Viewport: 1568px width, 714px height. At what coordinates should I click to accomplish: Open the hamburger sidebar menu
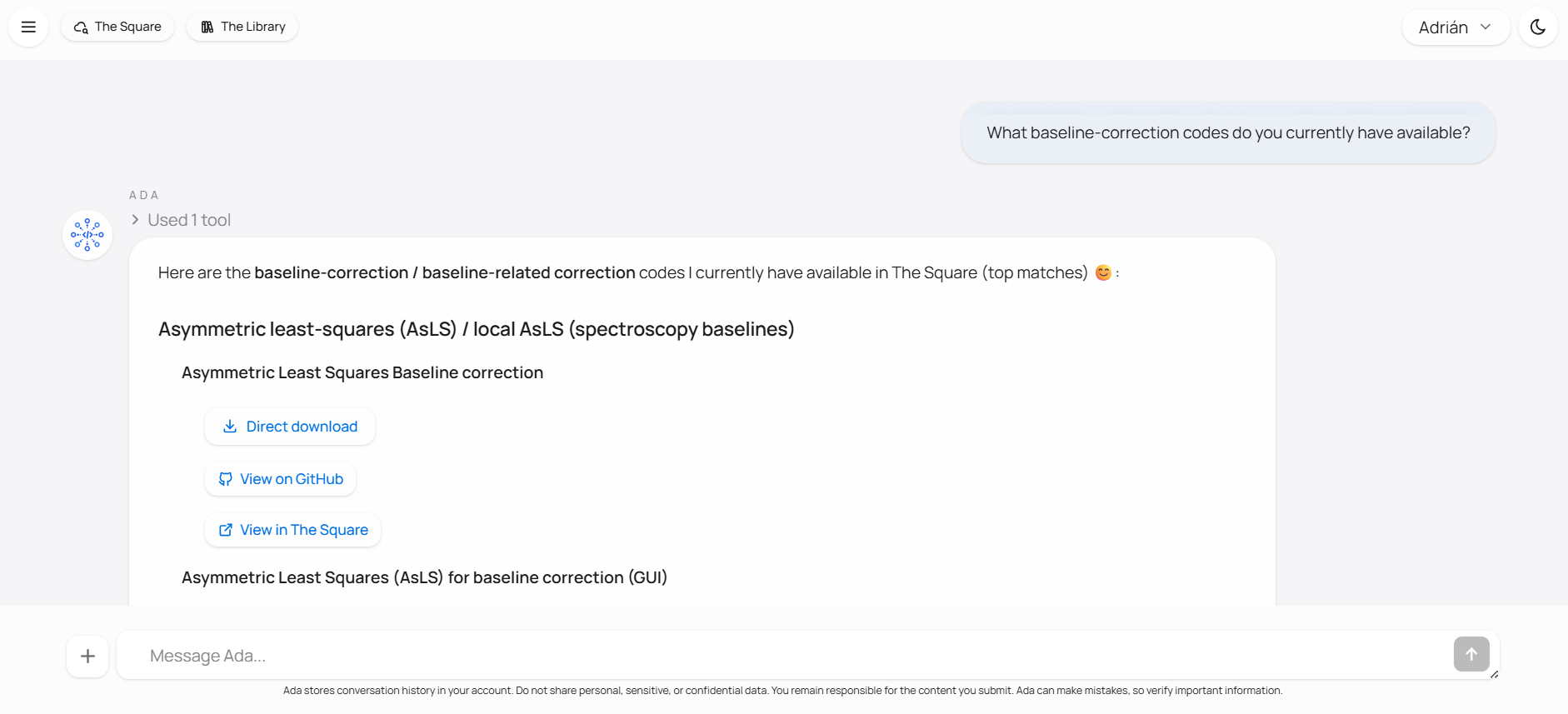tap(28, 27)
